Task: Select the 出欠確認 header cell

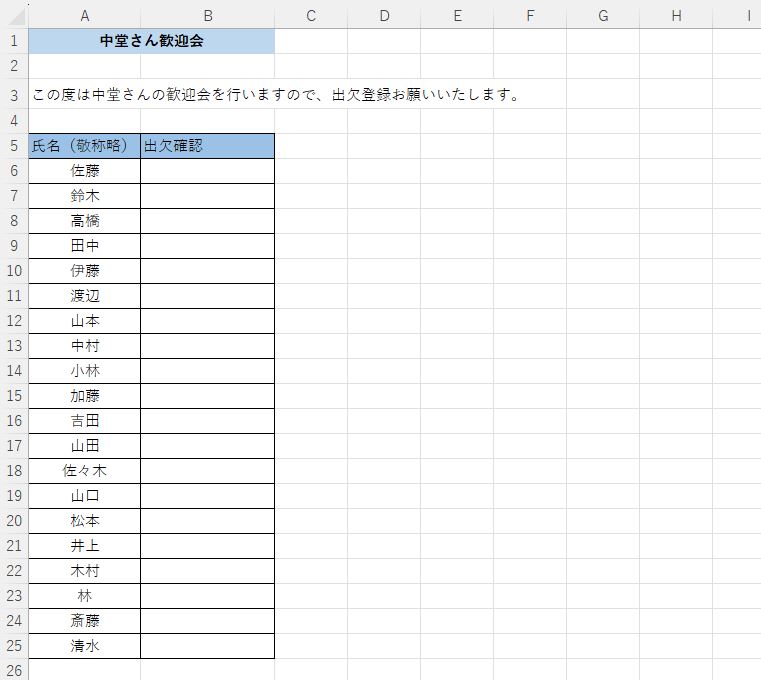Action: (x=207, y=146)
